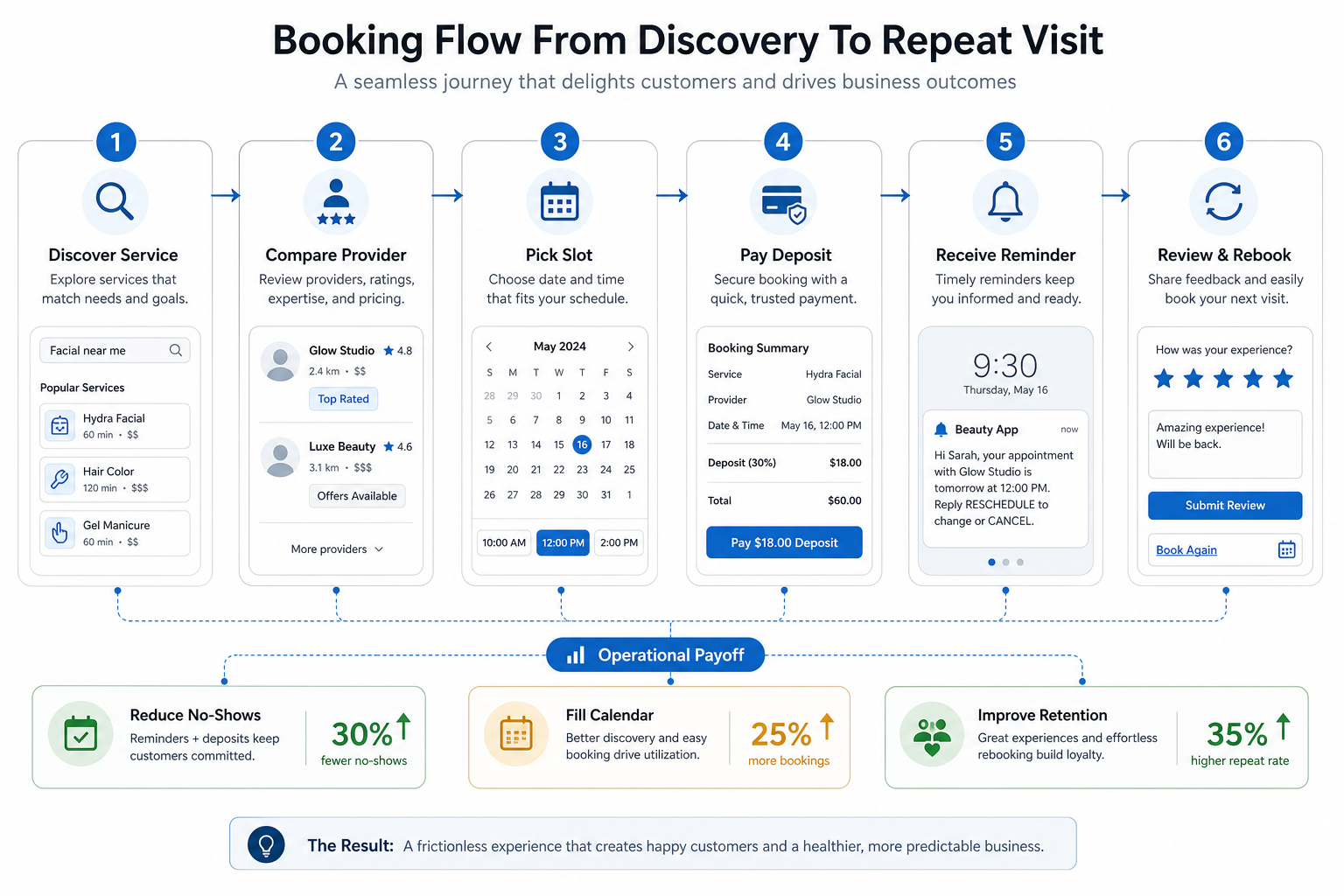Viewport: 1344px width, 896px height.
Task: Click the Pay Deposit card icon
Action: pos(783,203)
